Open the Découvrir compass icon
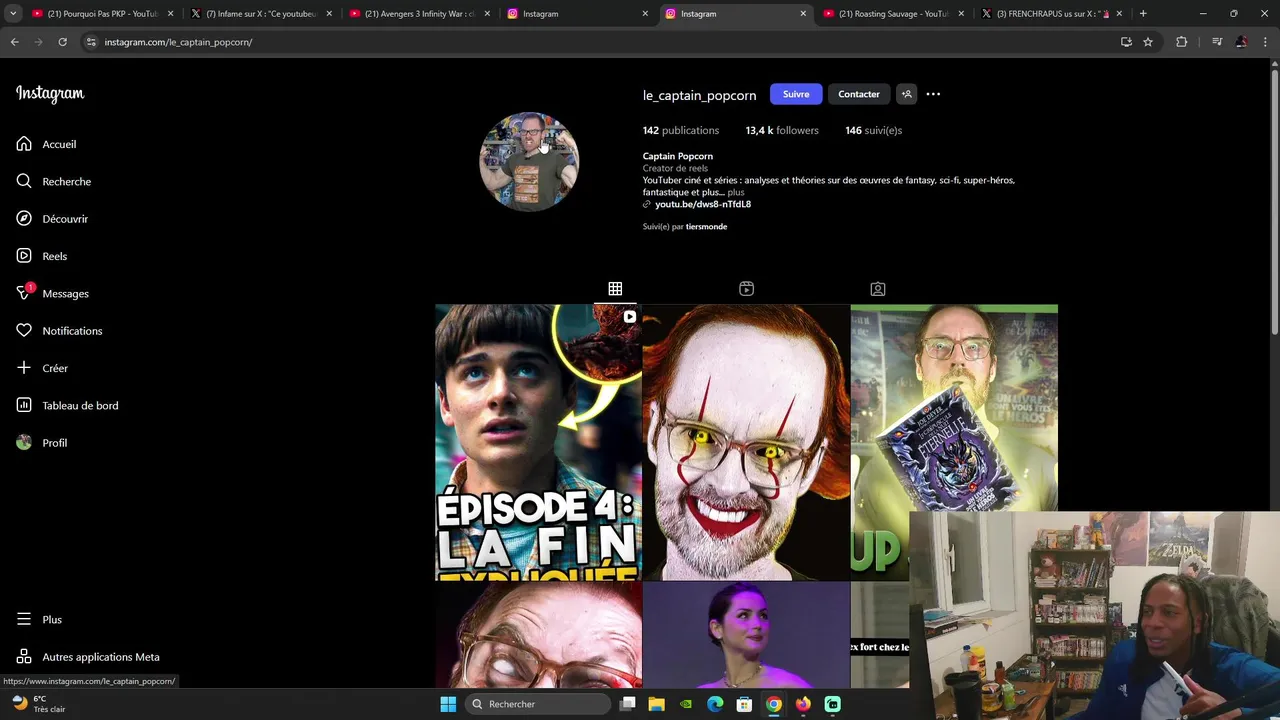Image resolution: width=1280 pixels, height=720 pixels. tap(24, 218)
